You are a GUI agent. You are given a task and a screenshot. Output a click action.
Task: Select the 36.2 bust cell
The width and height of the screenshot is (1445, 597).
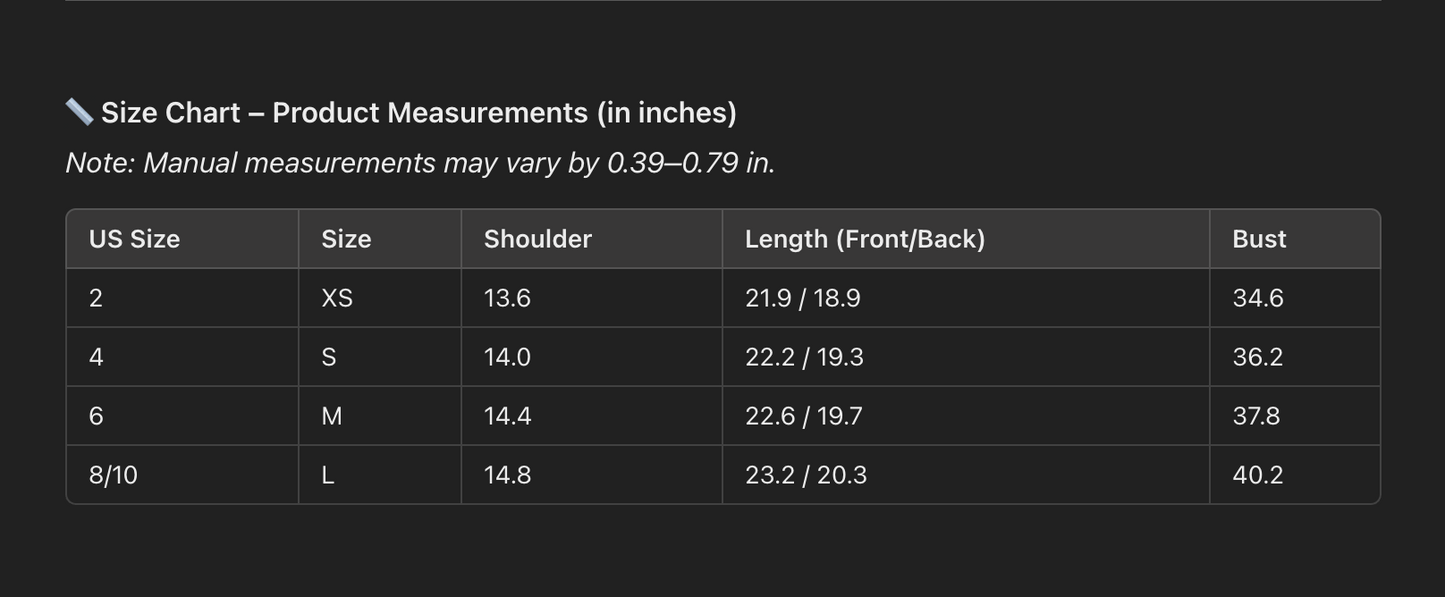1257,357
